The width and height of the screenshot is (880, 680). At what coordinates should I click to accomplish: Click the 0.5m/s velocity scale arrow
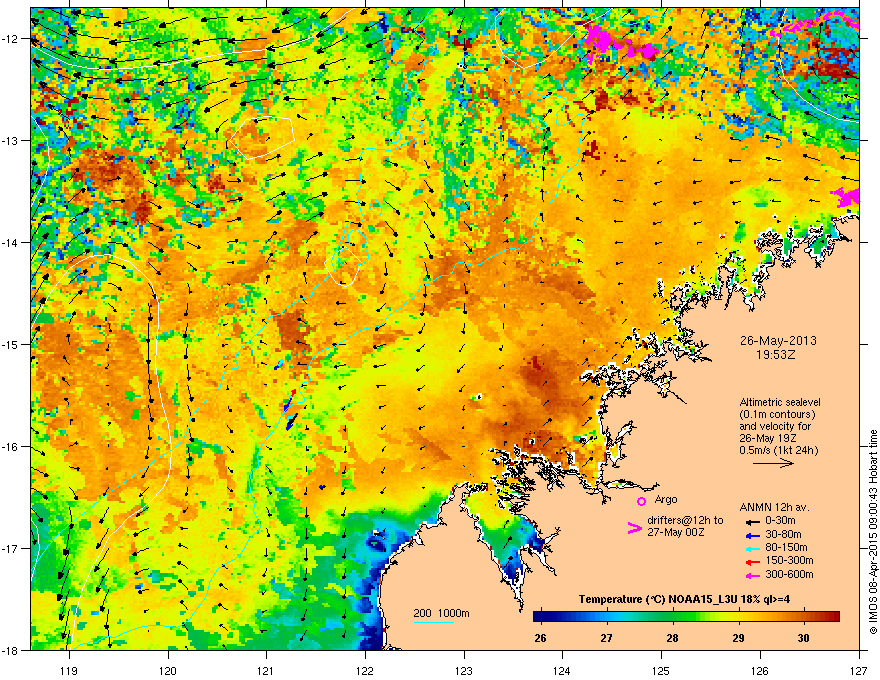[773, 463]
